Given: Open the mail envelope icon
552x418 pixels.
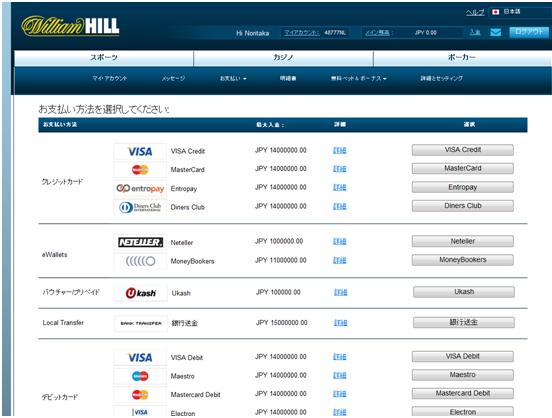Looking at the screenshot, I should pyautogui.click(x=496, y=32).
